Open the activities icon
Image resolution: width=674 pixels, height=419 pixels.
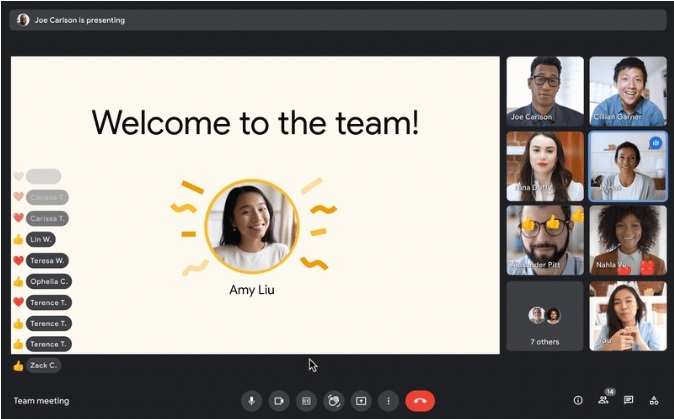[654, 401]
